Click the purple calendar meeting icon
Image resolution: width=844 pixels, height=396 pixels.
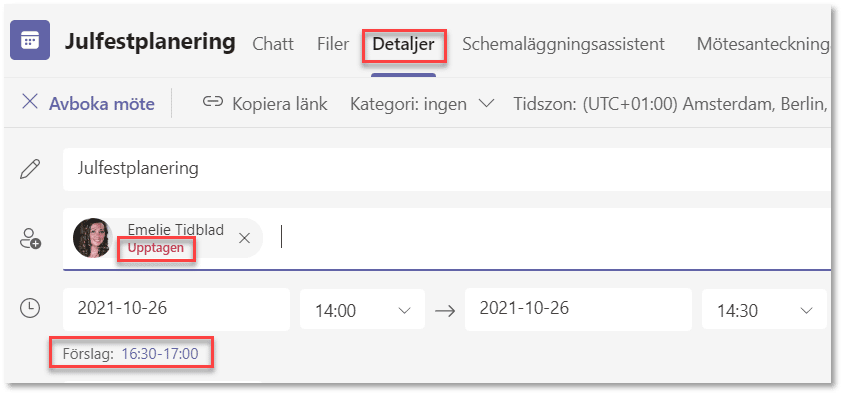coord(30,40)
